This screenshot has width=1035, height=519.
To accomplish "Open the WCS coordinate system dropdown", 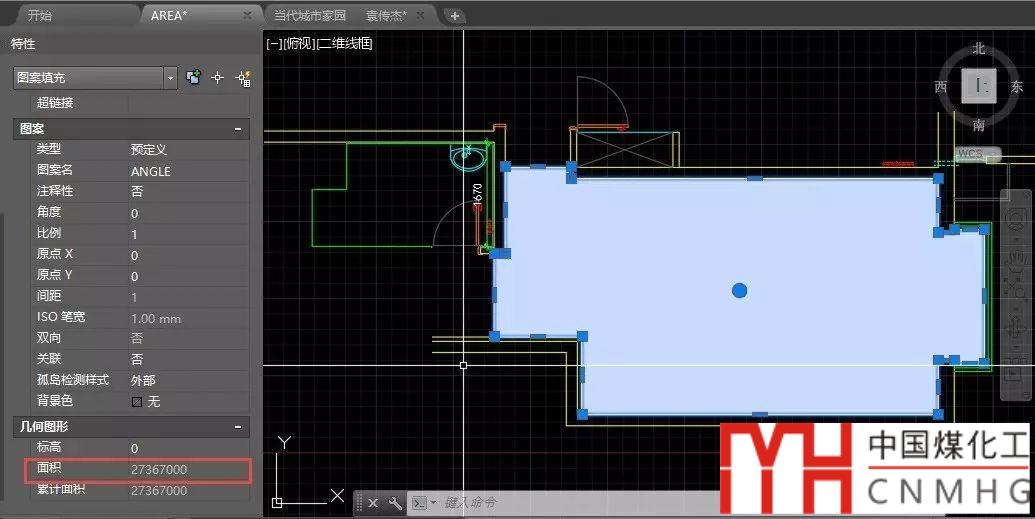I will [974, 154].
